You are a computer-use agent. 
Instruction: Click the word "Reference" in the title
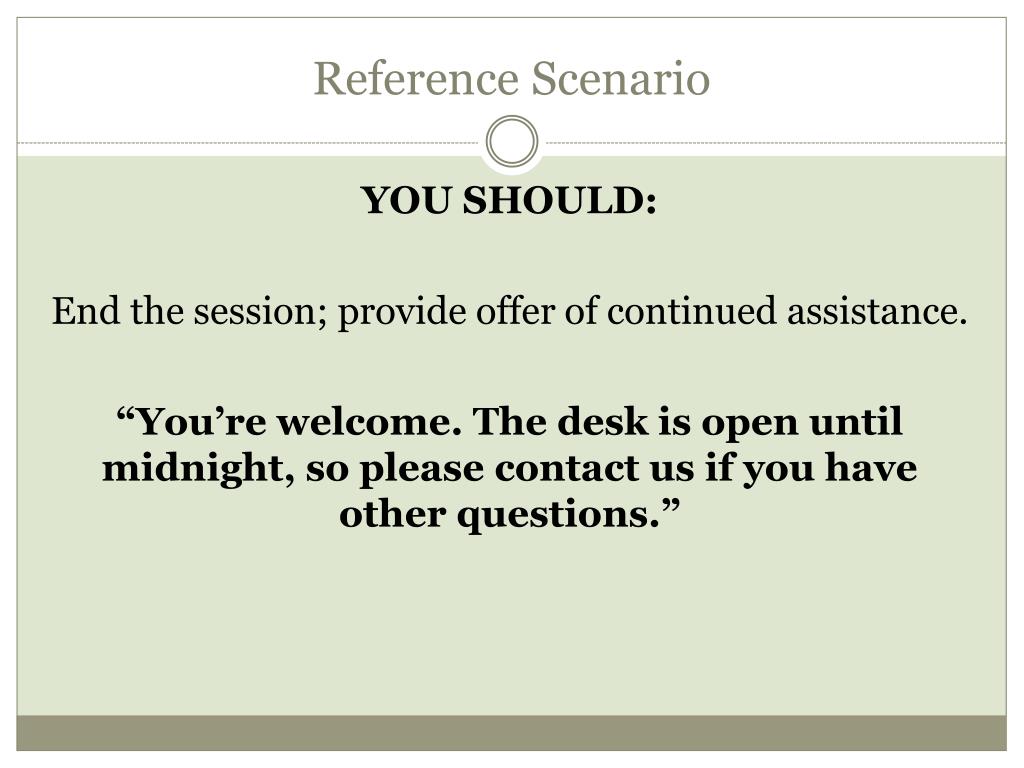pyautogui.click(x=416, y=78)
